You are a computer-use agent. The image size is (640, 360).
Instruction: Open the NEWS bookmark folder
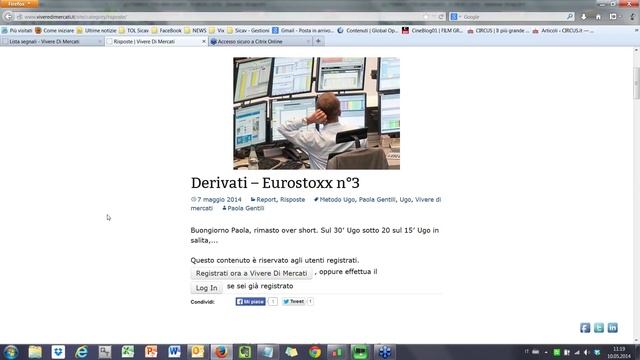pyautogui.click(x=196, y=31)
